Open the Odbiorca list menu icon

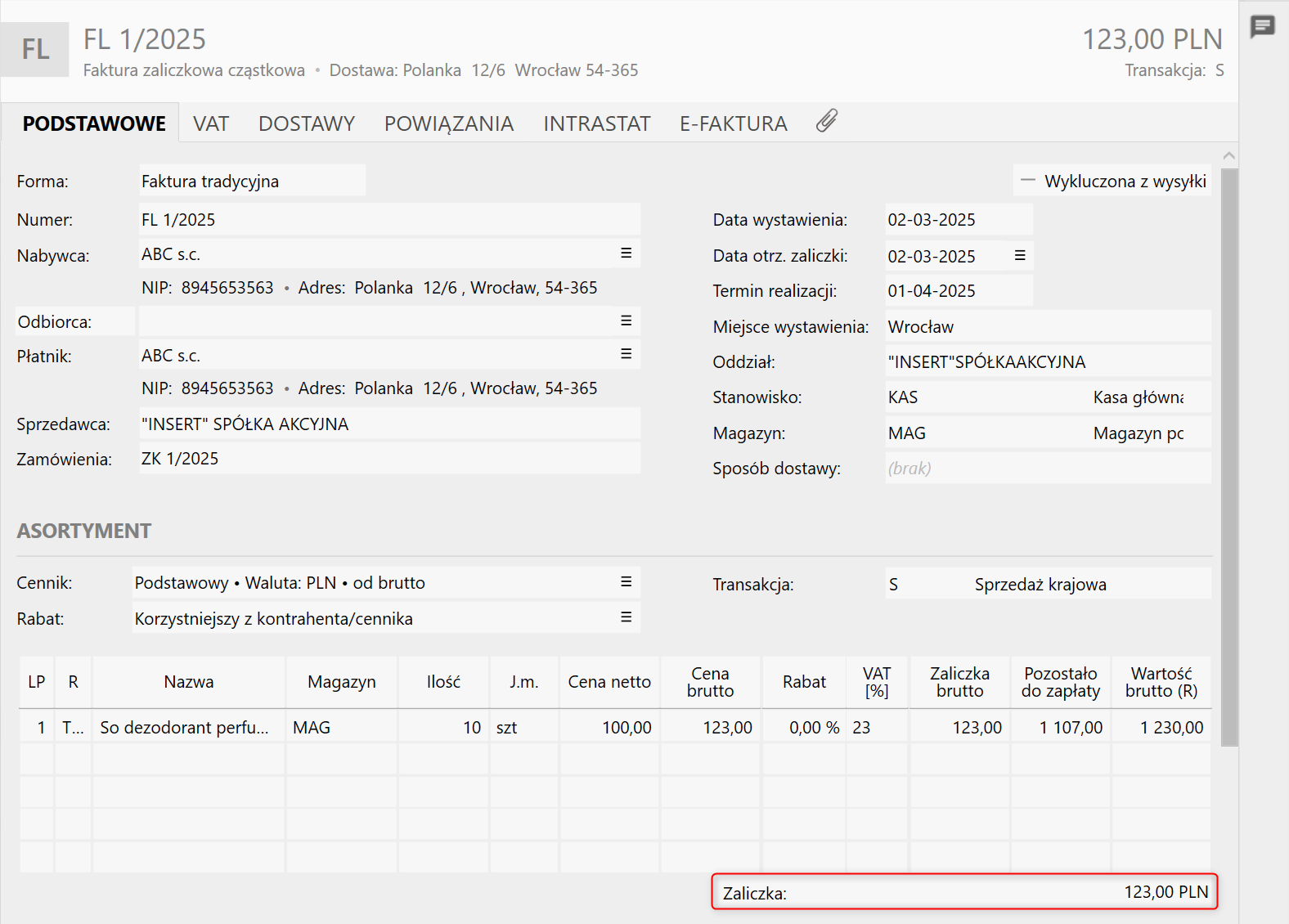[626, 321]
